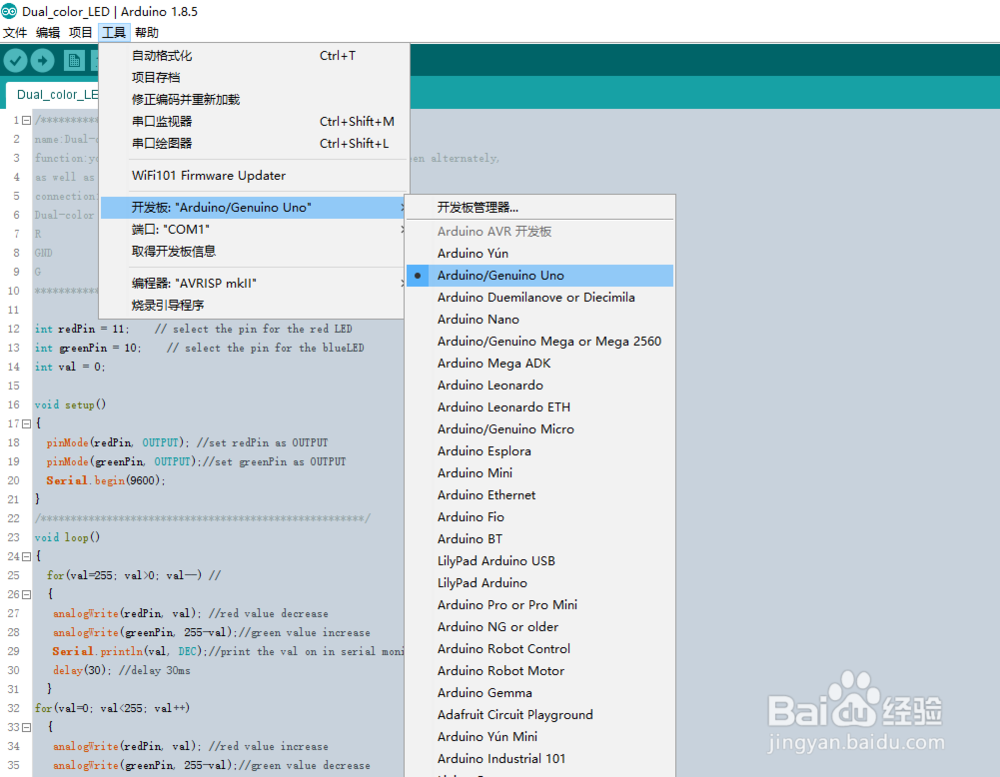Select the checked Arduino/Genuino Uno board
The width and height of the screenshot is (1000, 777).
click(540, 276)
